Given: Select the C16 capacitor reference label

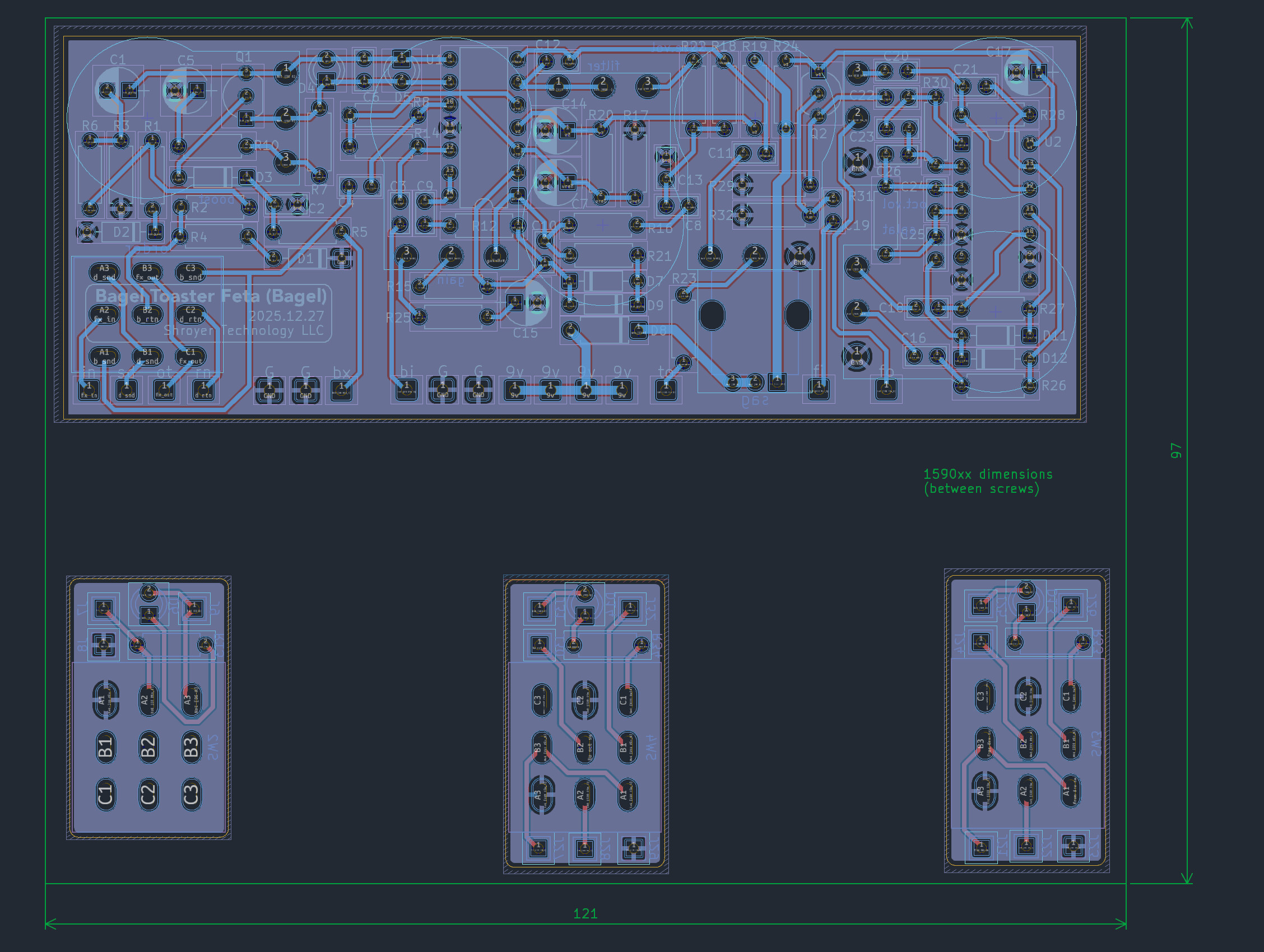Looking at the screenshot, I should [x=914, y=338].
